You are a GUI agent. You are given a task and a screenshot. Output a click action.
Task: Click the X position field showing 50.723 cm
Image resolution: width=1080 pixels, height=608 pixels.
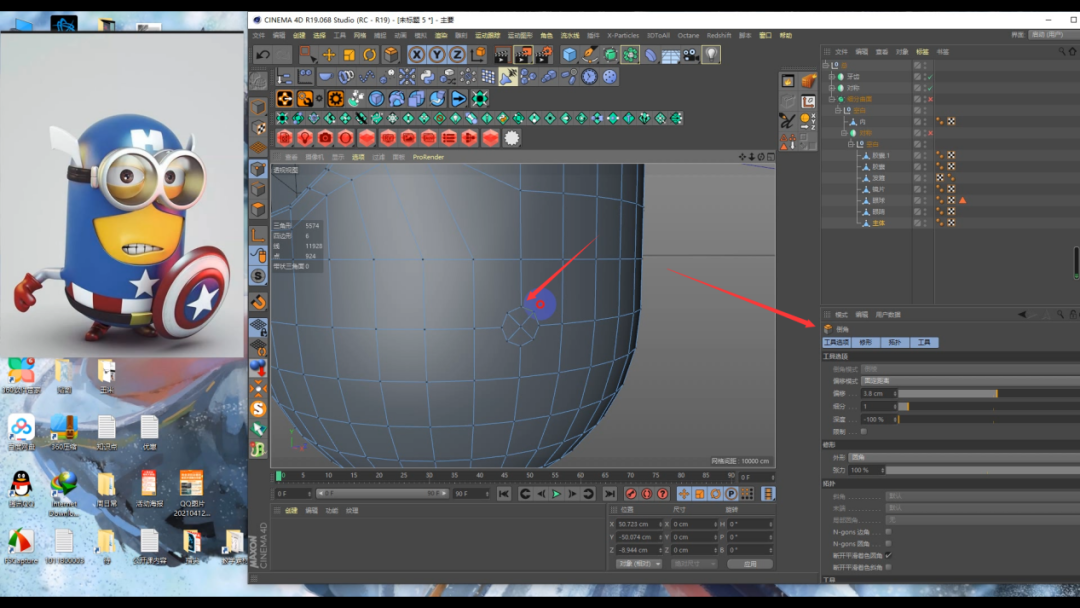[x=638, y=524]
